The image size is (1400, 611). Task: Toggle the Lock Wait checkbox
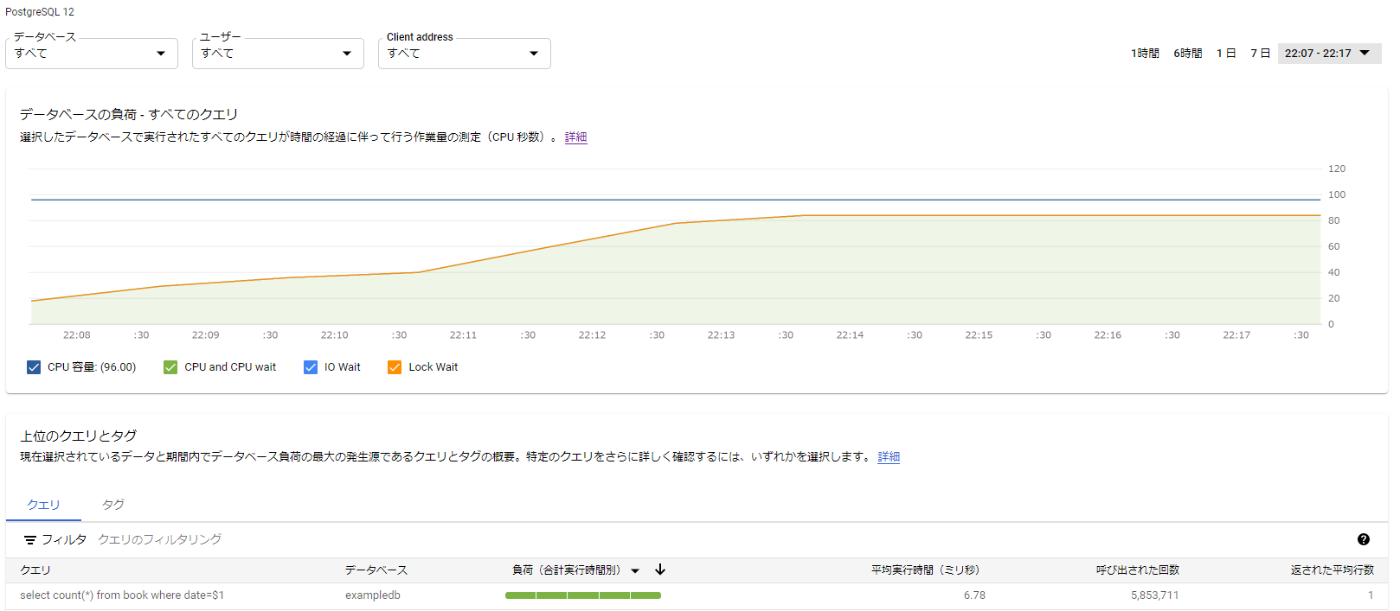394,367
